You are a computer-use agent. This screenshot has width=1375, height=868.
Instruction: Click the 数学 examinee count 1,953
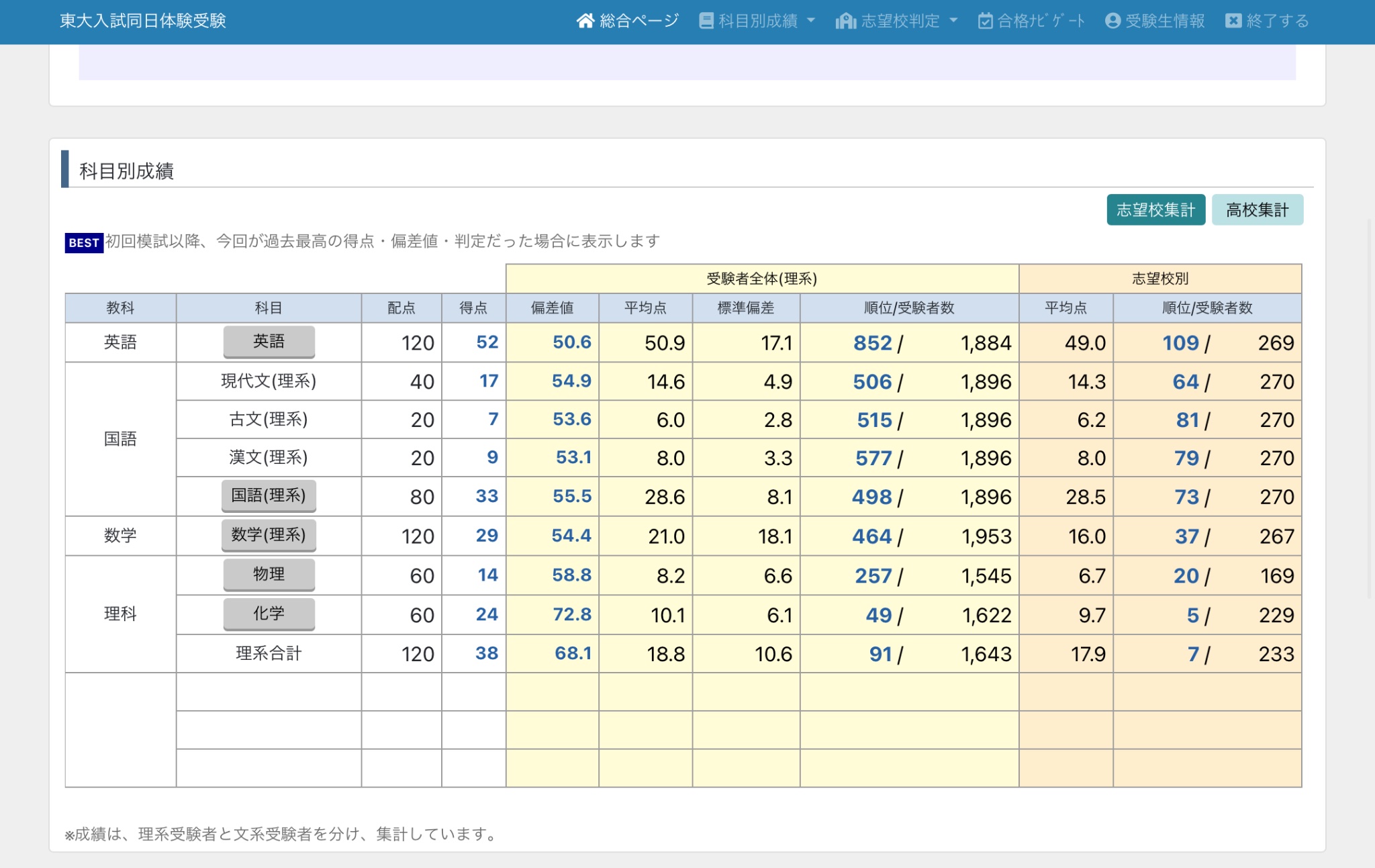[986, 536]
